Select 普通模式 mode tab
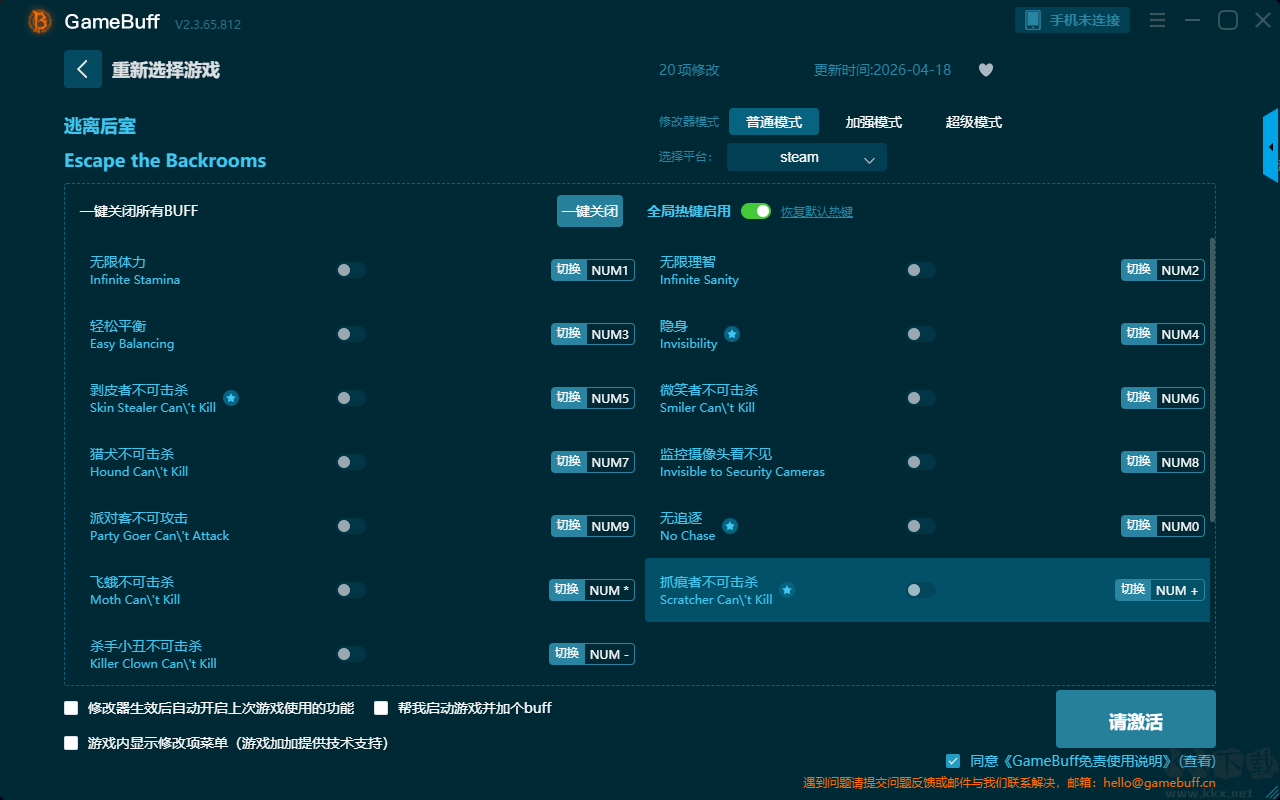This screenshot has height=800, width=1280. tap(774, 122)
